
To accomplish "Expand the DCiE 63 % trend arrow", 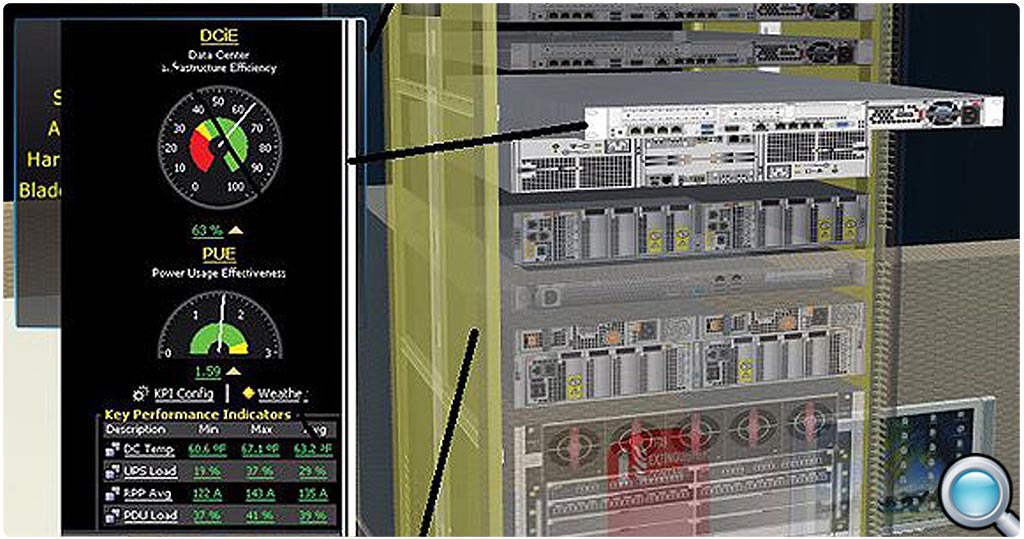I will coord(237,231).
